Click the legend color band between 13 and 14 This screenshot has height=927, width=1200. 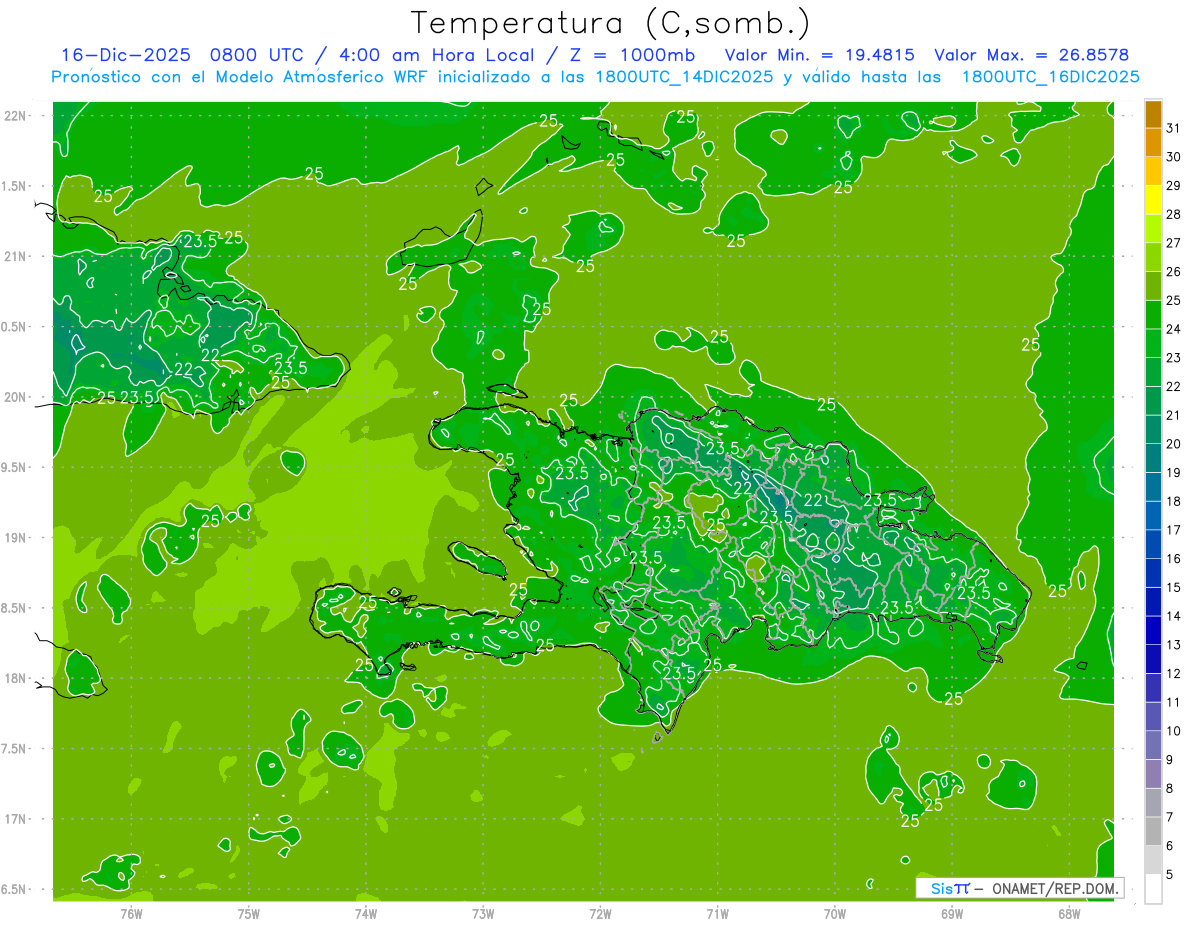[1153, 631]
